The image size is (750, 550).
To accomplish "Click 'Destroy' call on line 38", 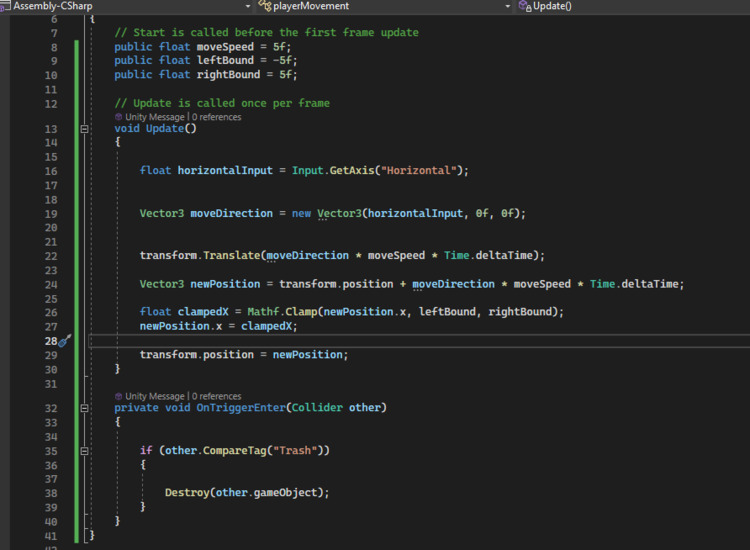I will tap(187, 493).
